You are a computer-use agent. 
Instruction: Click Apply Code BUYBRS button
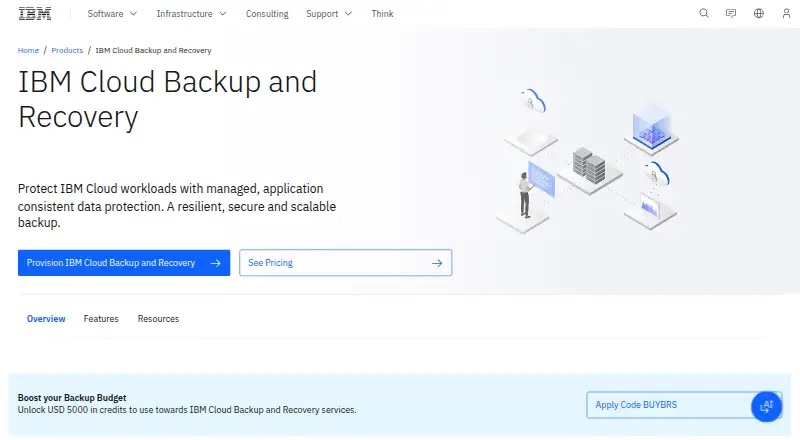coord(684,405)
